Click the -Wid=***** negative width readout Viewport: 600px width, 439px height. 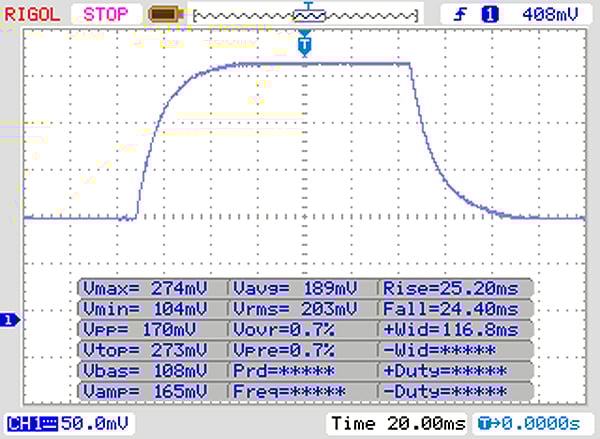click(x=440, y=350)
